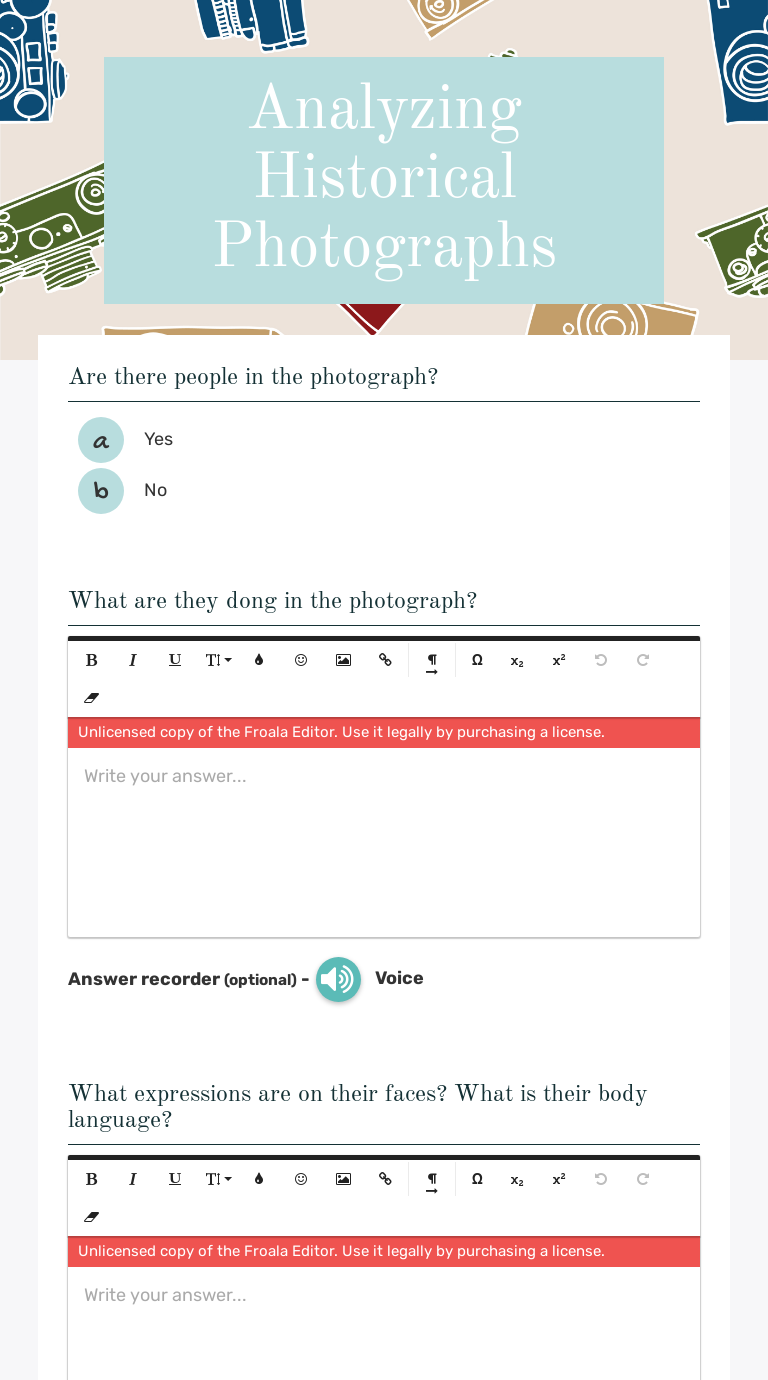Apply subscript in the first editor
The height and width of the screenshot is (1380, 768).
517,660
